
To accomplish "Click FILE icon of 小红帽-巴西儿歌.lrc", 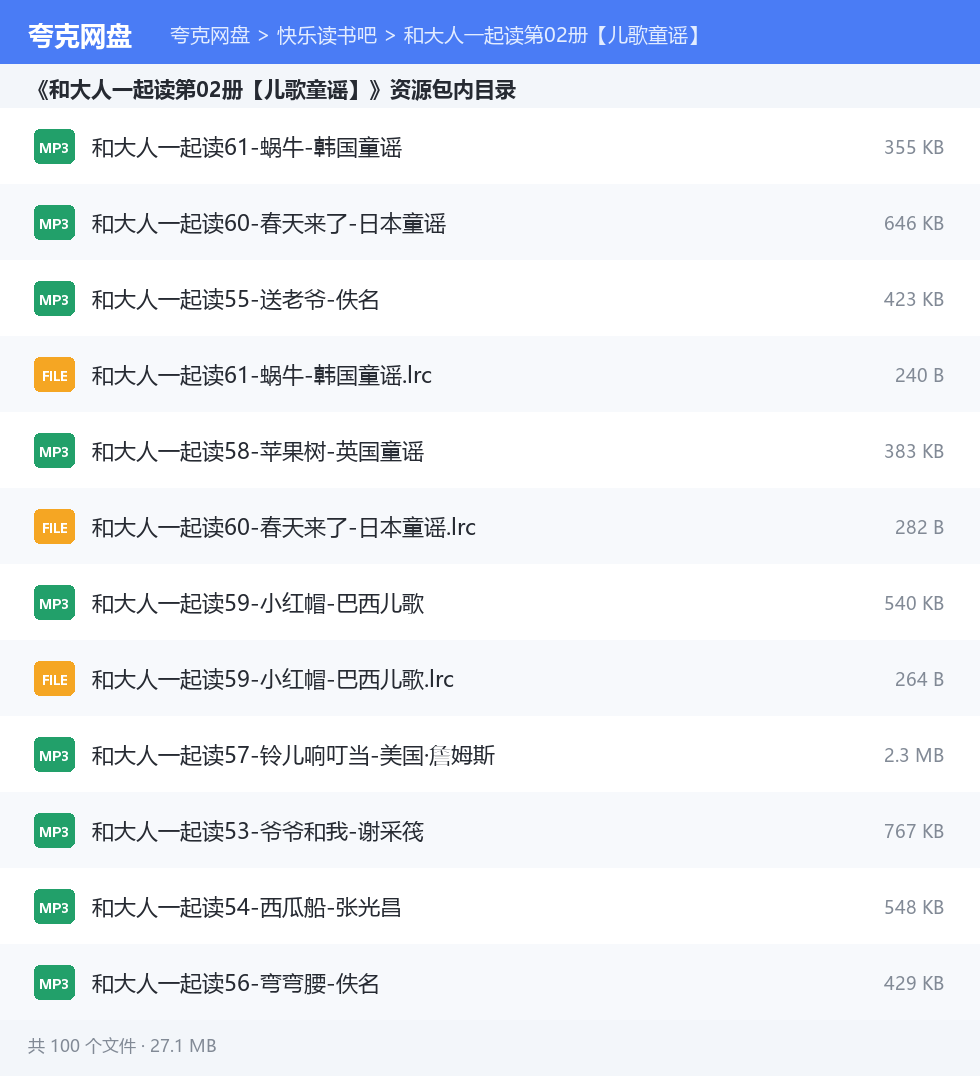I will click(54, 679).
